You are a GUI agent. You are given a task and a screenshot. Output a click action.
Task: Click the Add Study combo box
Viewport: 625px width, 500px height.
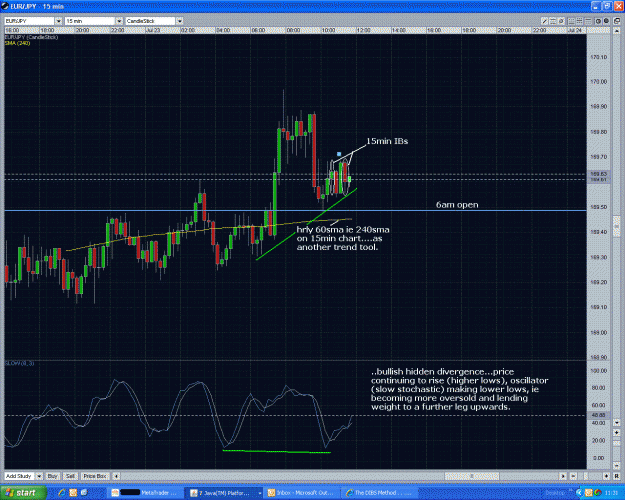click(20, 476)
